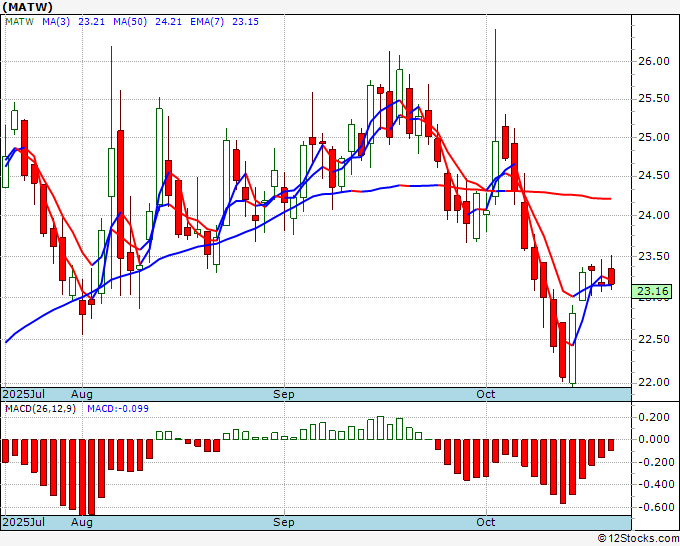Select the MA(3) legend label

coord(56,22)
